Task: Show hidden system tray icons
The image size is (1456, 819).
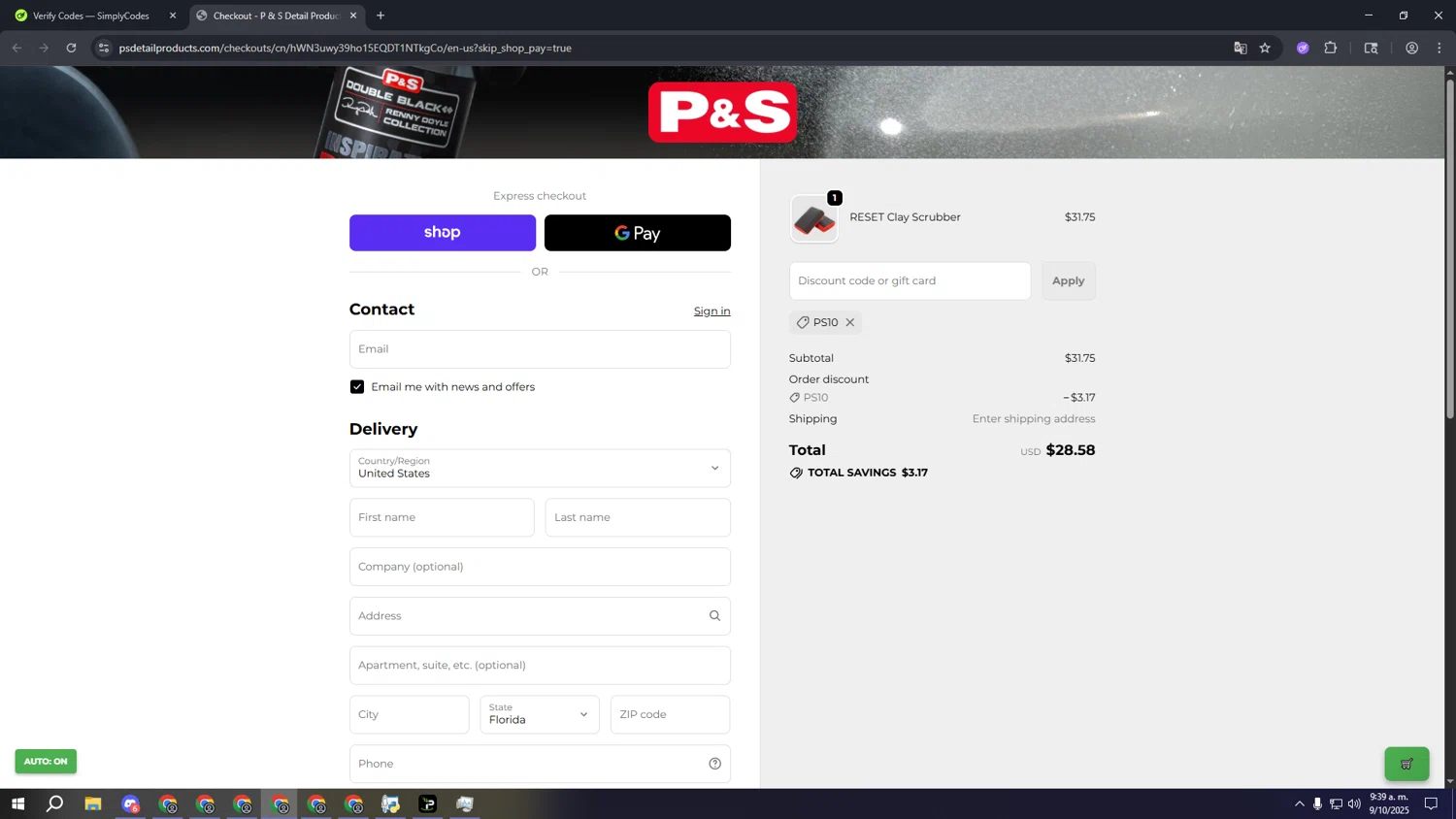Action: [1299, 803]
